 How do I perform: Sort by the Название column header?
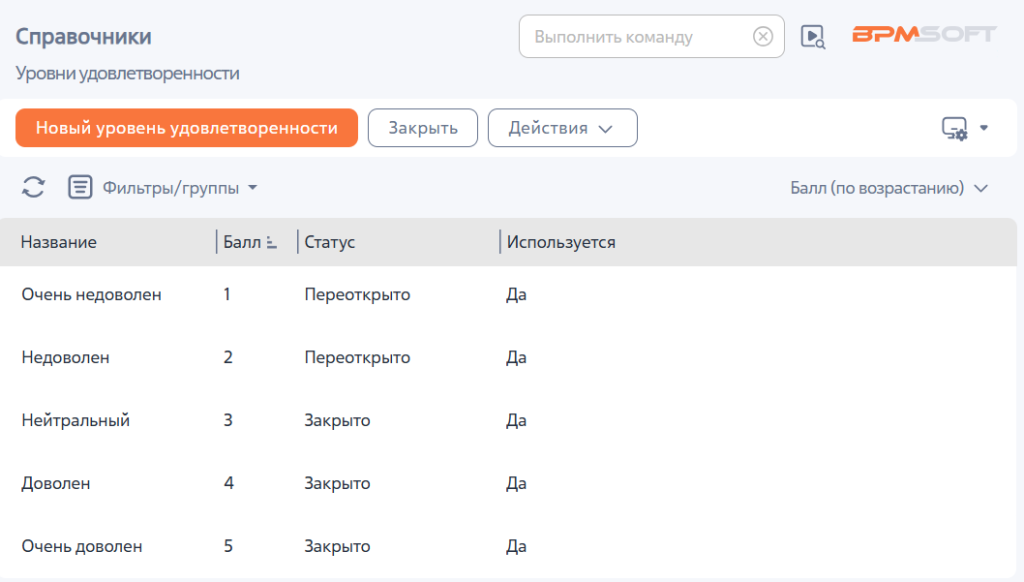[x=59, y=242]
